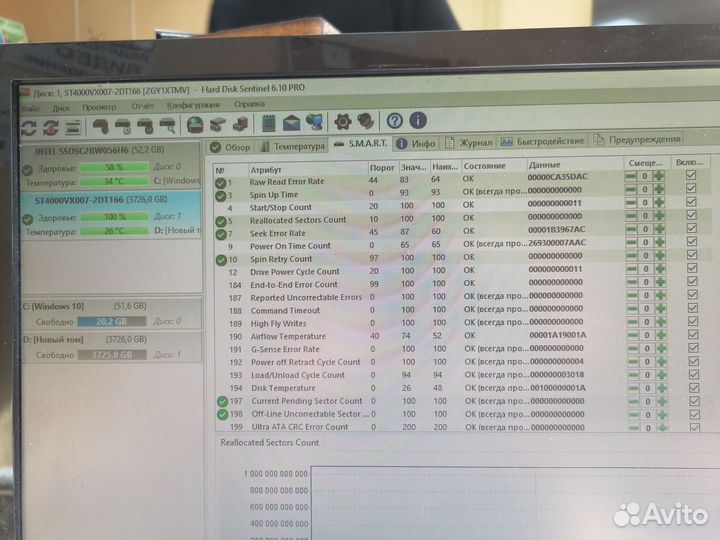Switch to the Журнал tab

(x=469, y=143)
